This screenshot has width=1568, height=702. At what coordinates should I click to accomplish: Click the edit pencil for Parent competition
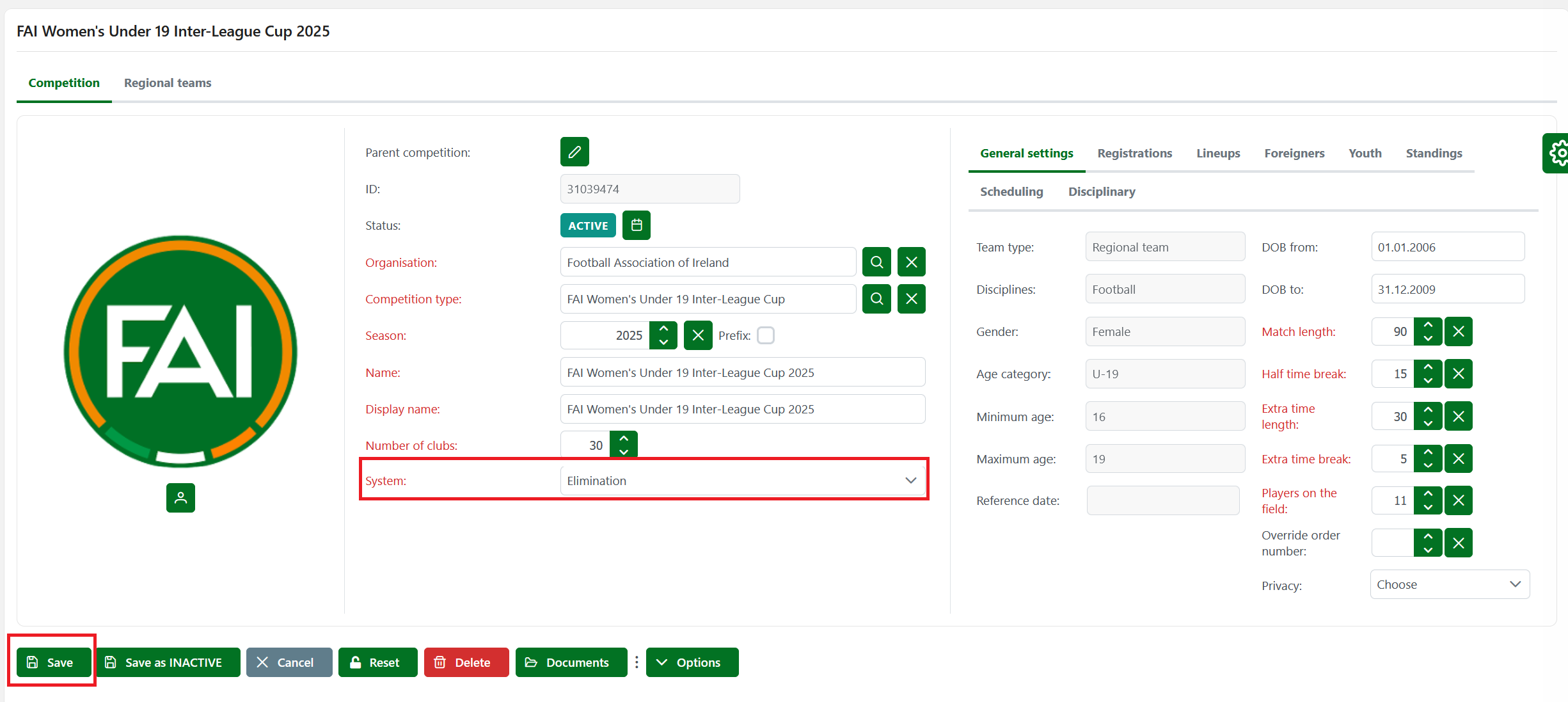coord(574,152)
